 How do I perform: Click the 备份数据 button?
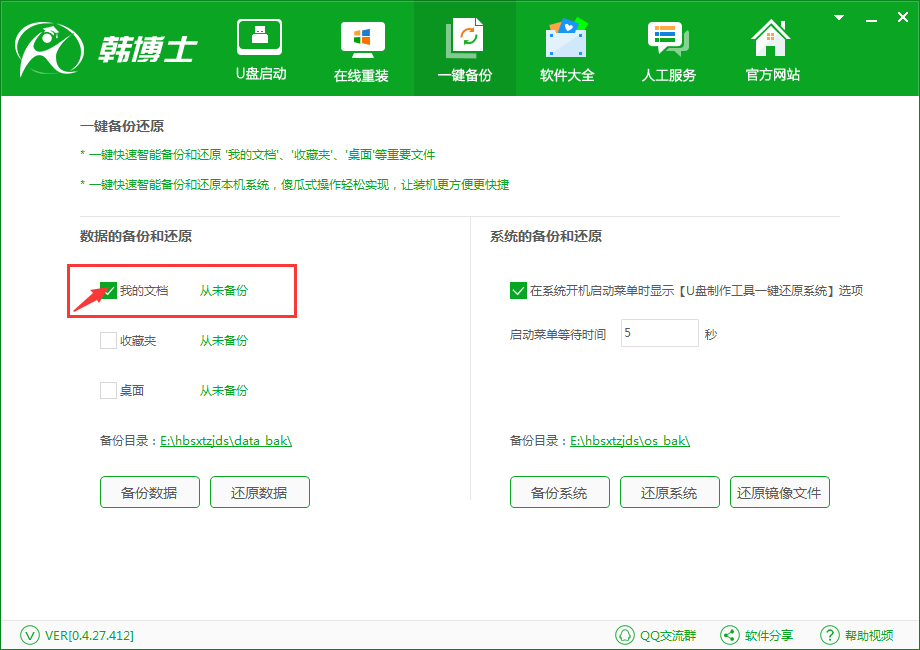tap(149, 492)
